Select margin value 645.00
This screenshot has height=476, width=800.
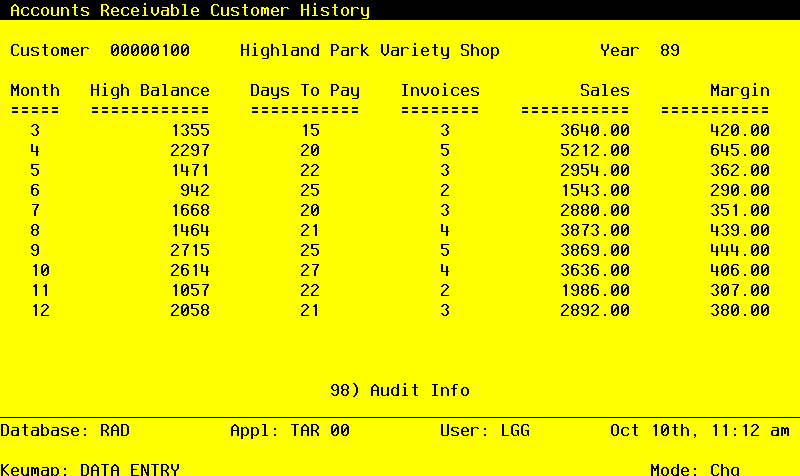coord(740,150)
